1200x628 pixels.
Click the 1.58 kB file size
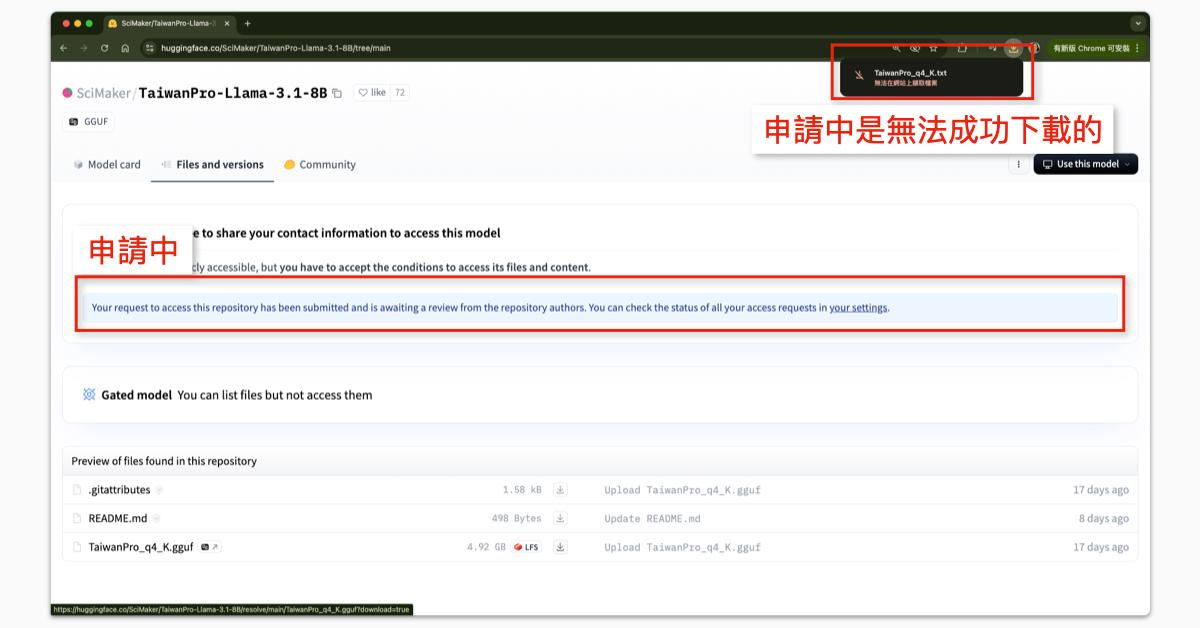point(522,490)
